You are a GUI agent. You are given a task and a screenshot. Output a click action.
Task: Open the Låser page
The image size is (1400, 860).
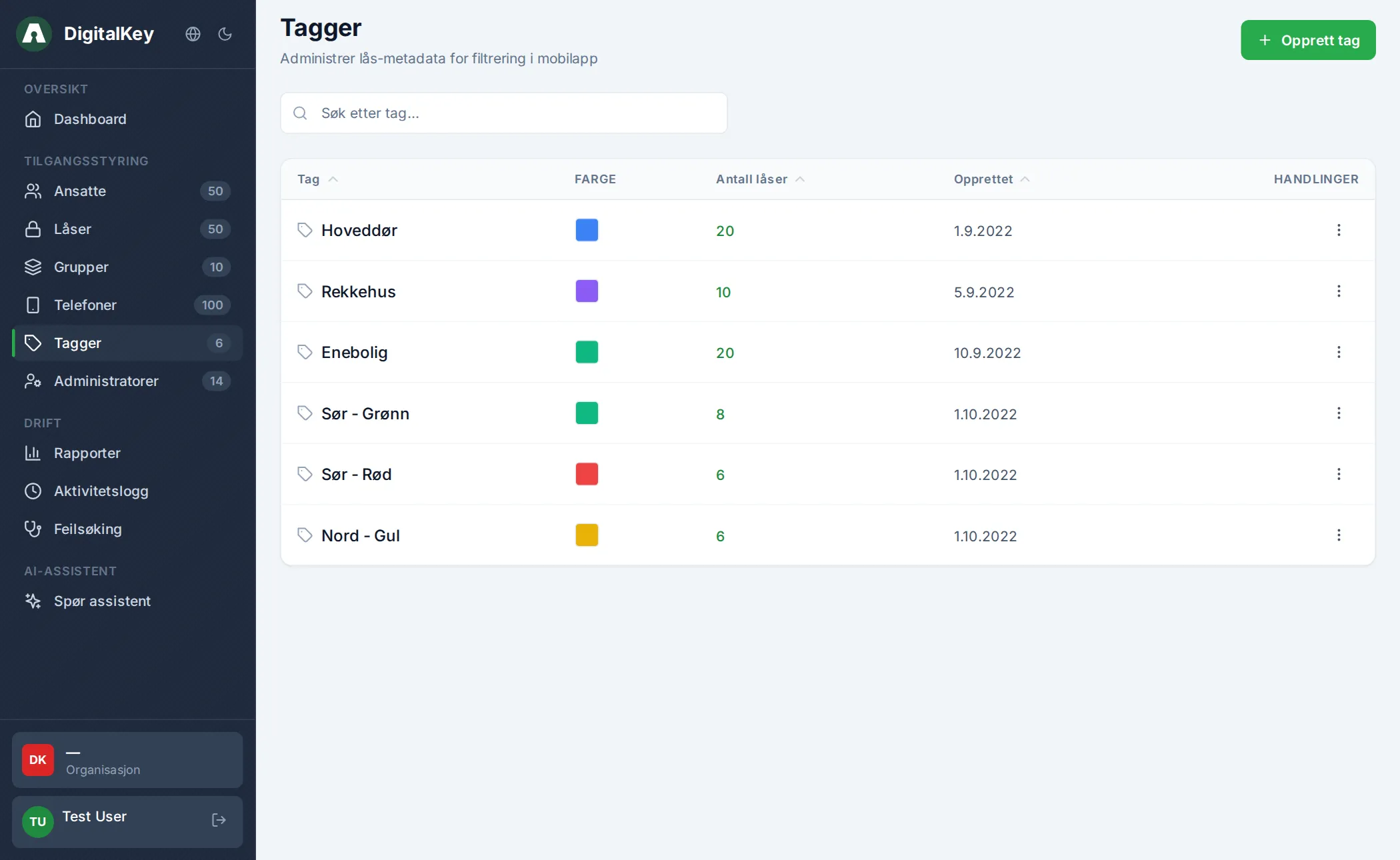[x=127, y=229]
